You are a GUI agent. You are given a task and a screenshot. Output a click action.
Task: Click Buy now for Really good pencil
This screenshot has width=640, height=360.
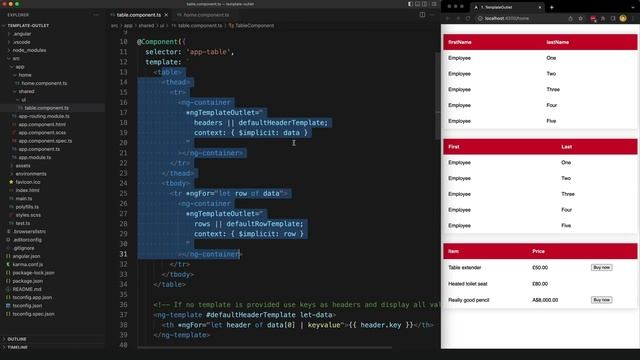(x=601, y=300)
